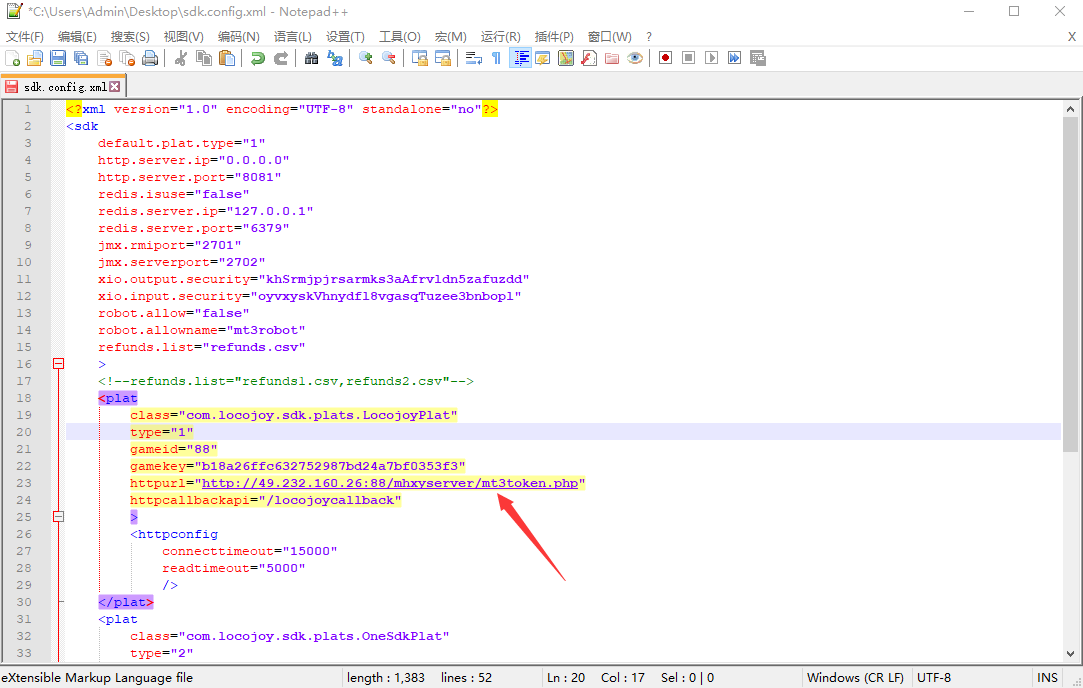This screenshot has width=1083, height=688.
Task: Click the New file toolbar icon
Action: (x=13, y=58)
